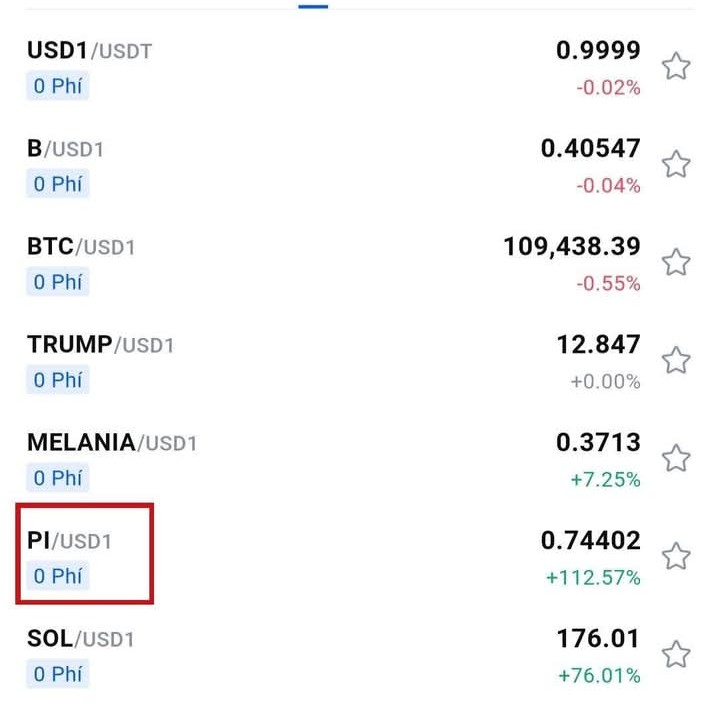Image resolution: width=720 pixels, height=719 pixels.
Task: Tap the 0 Phí tag under PI/USD1
Action: coord(57,576)
